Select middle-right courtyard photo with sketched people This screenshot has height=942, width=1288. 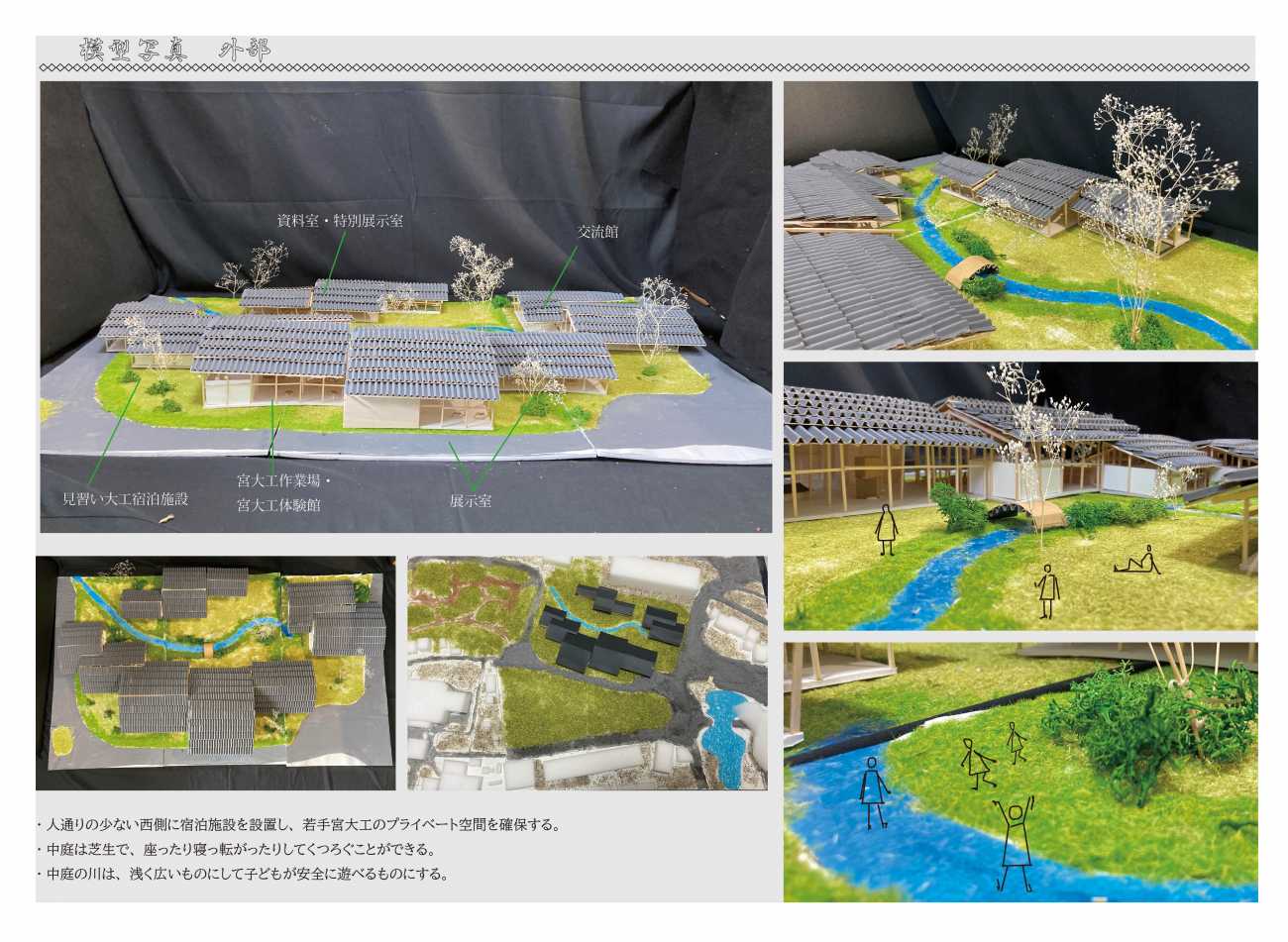[x=1020, y=495]
